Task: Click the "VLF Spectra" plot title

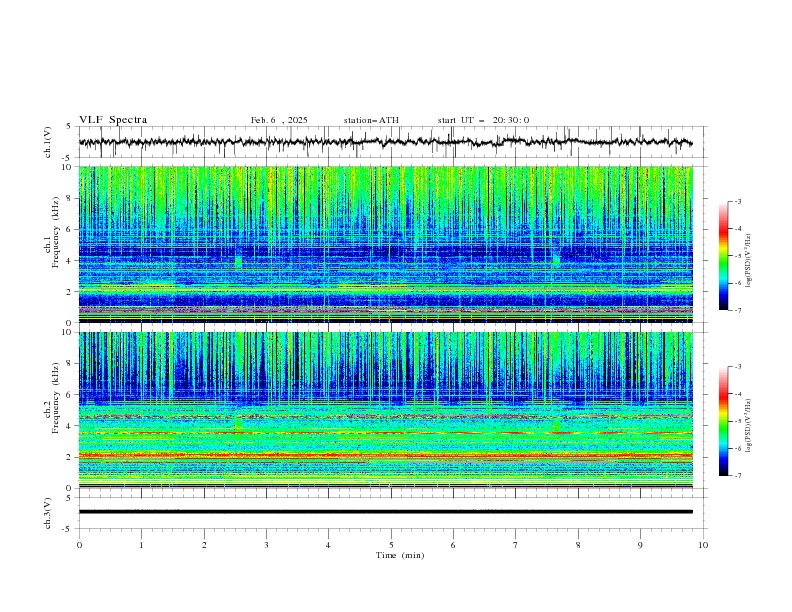Action: (x=113, y=120)
